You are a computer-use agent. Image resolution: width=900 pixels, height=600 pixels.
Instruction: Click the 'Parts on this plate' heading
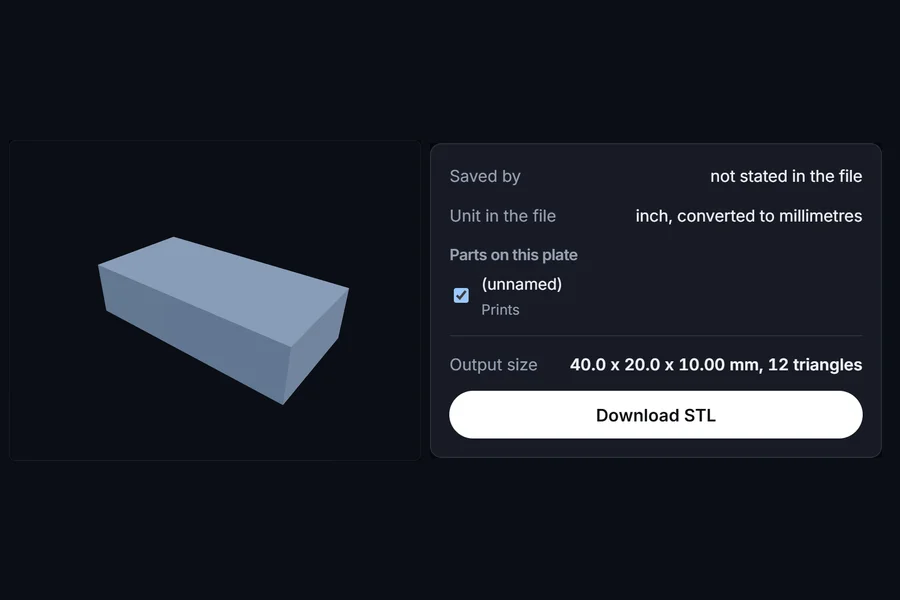513,254
